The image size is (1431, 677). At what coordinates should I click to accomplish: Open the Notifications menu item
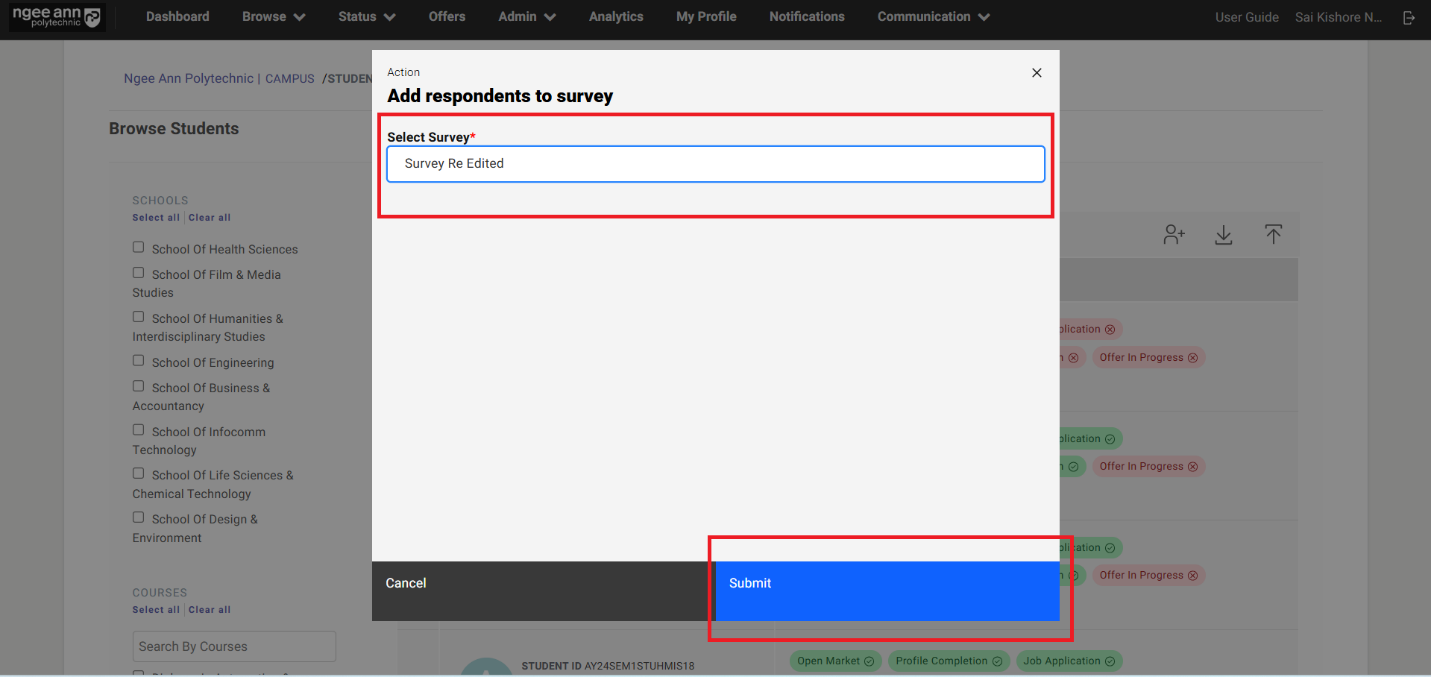tap(806, 17)
